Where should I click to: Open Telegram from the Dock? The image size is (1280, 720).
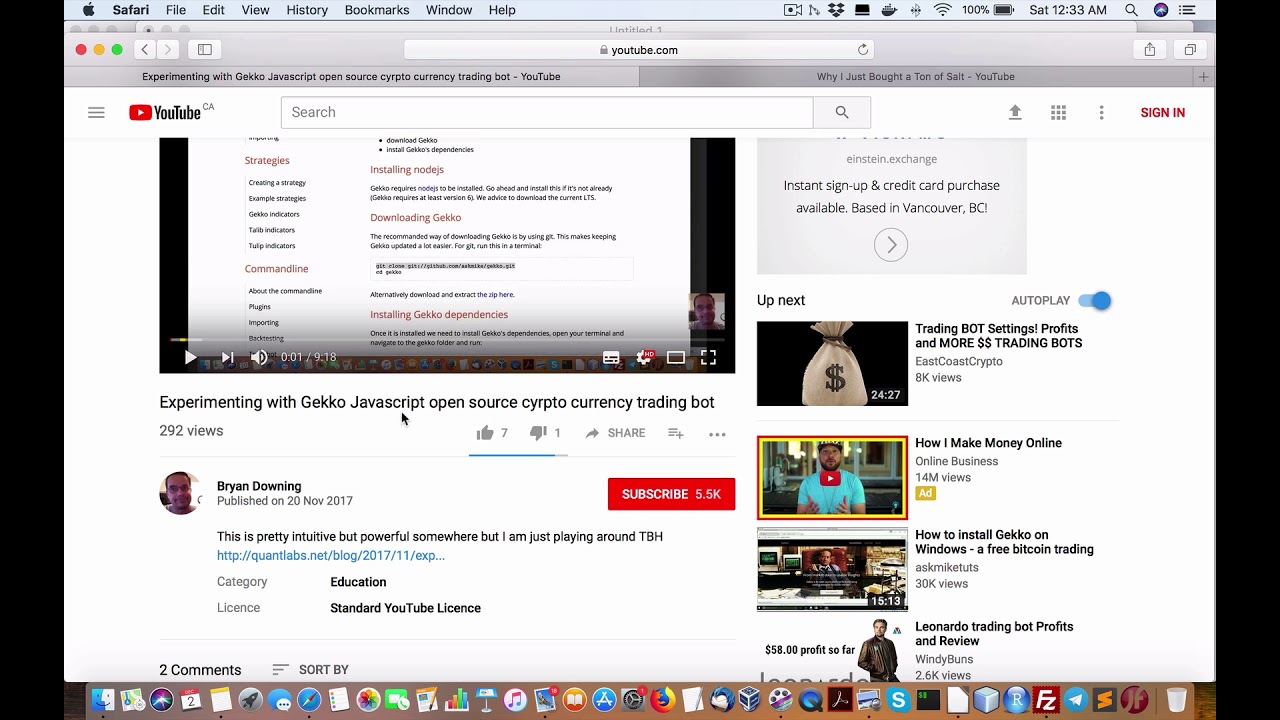pyautogui.click(x=1076, y=700)
